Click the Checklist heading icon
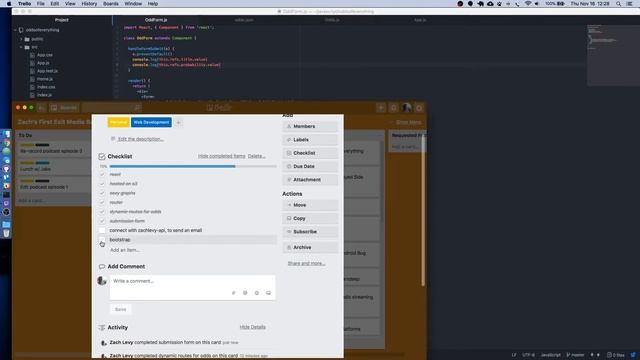The height and width of the screenshot is (360, 640). pos(102,156)
